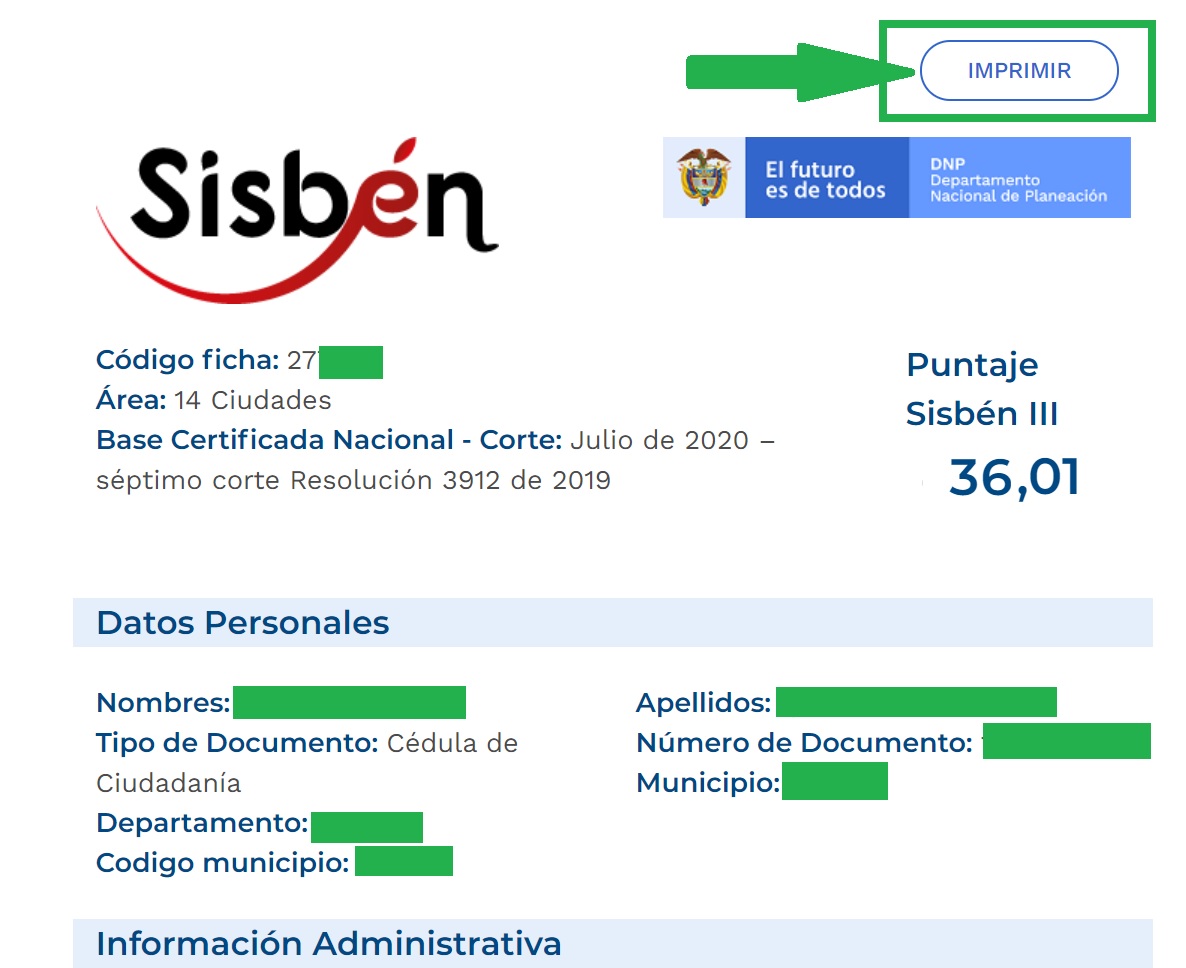The height and width of the screenshot is (968, 1186).
Task: Click the redacted Nombres field value
Action: (x=349, y=703)
